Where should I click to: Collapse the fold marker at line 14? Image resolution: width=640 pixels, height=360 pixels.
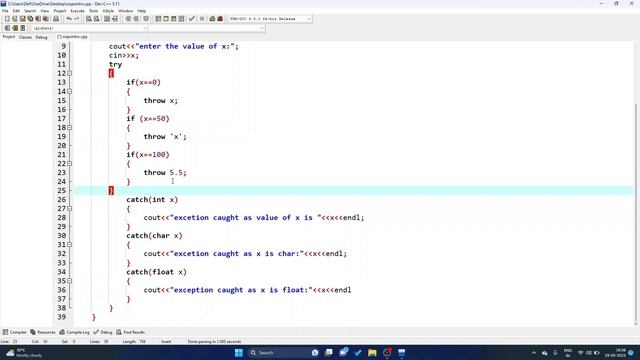(69, 91)
